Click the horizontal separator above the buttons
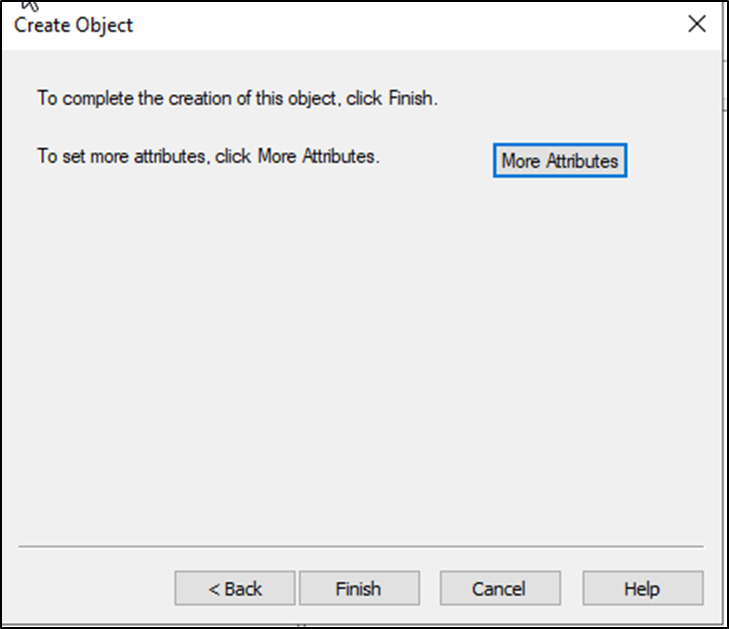Image resolution: width=729 pixels, height=629 pixels. point(360,548)
